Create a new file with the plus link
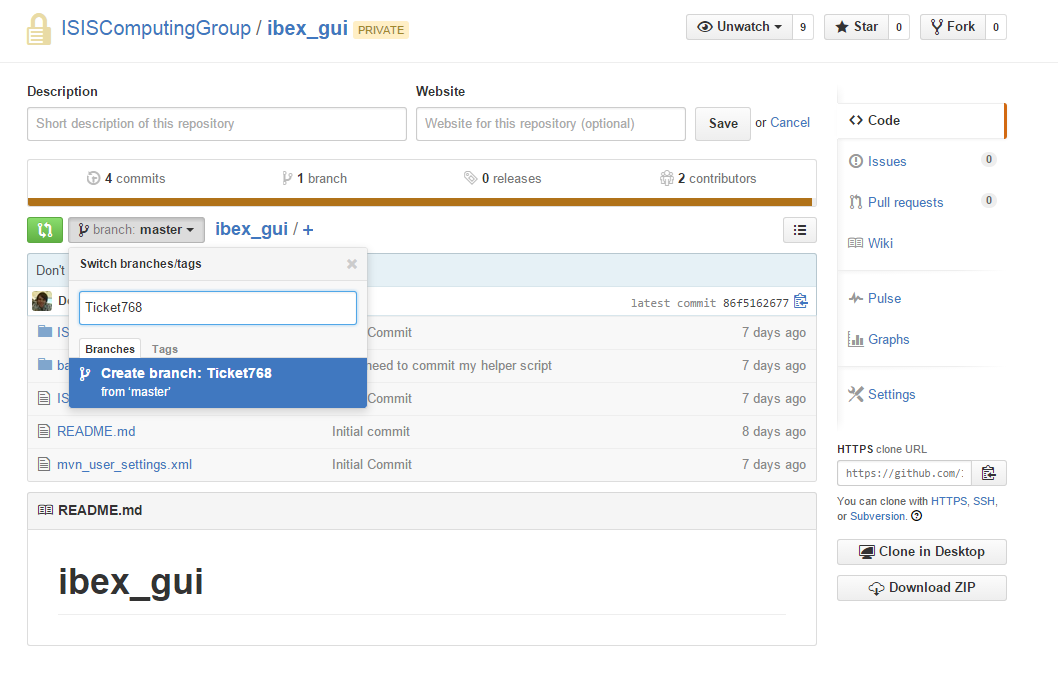The height and width of the screenshot is (677, 1058). click(308, 230)
